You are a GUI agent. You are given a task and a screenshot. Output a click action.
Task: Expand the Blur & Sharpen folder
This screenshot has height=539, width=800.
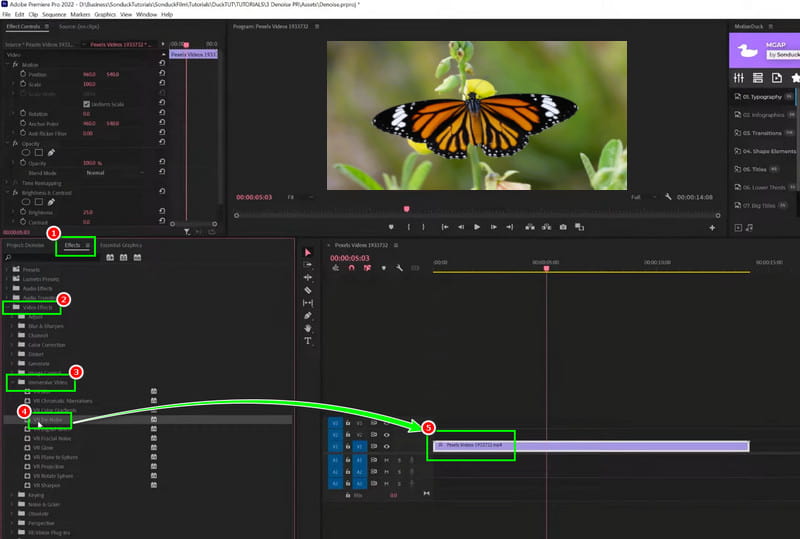click(12, 326)
